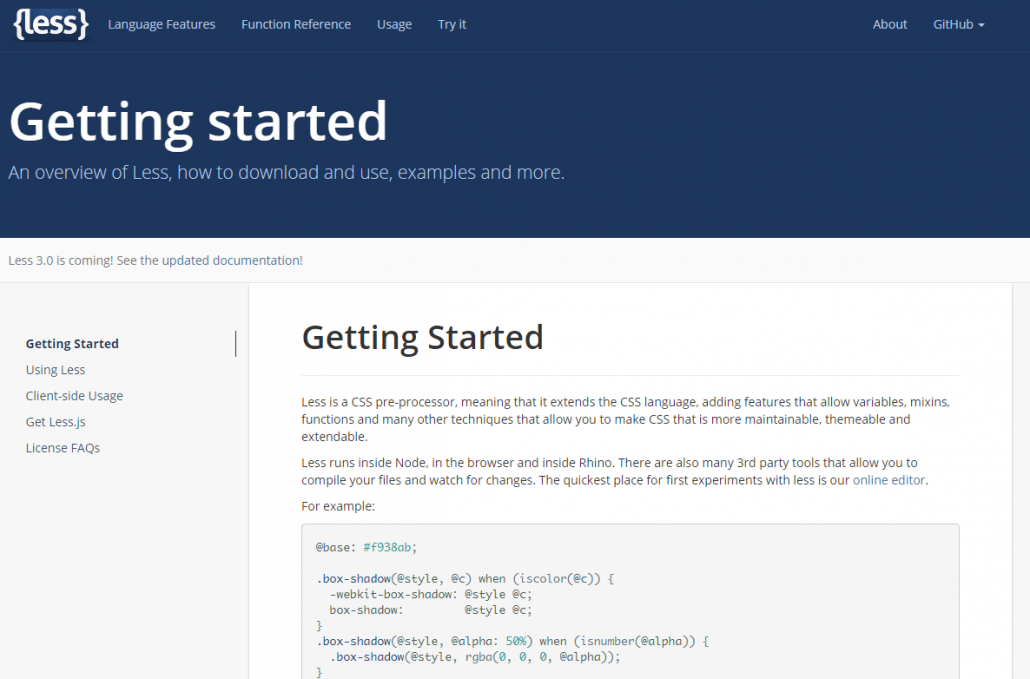Go to the Usage nav item

[x=394, y=24]
